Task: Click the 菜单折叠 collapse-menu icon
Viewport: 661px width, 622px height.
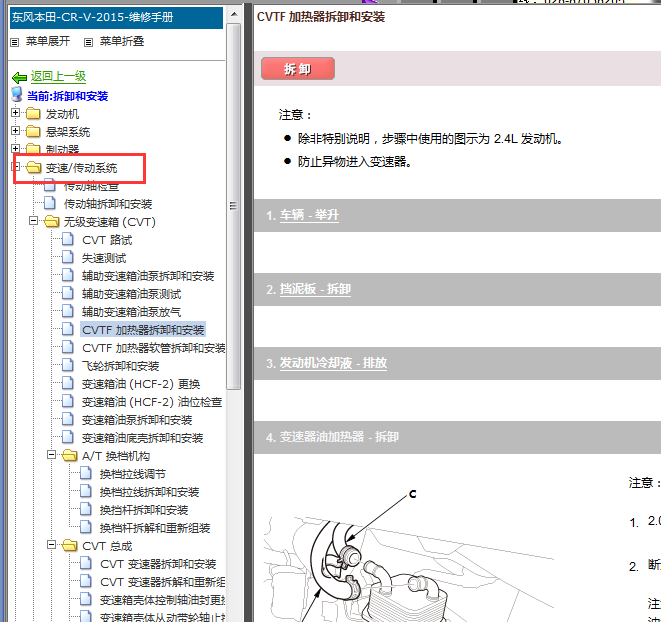Action: [89, 42]
